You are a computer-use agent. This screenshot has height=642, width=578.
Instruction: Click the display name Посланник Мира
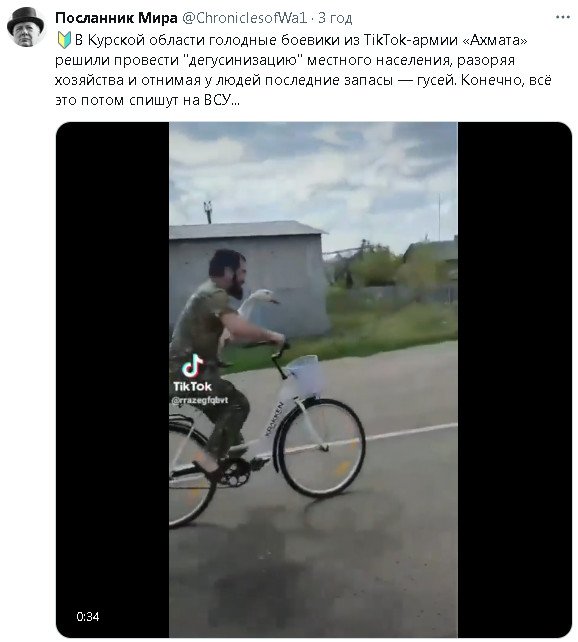point(116,18)
